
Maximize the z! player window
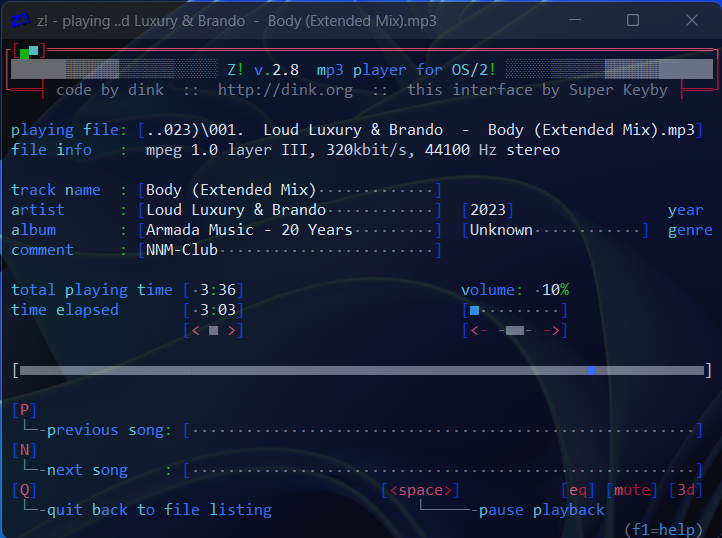coord(633,20)
